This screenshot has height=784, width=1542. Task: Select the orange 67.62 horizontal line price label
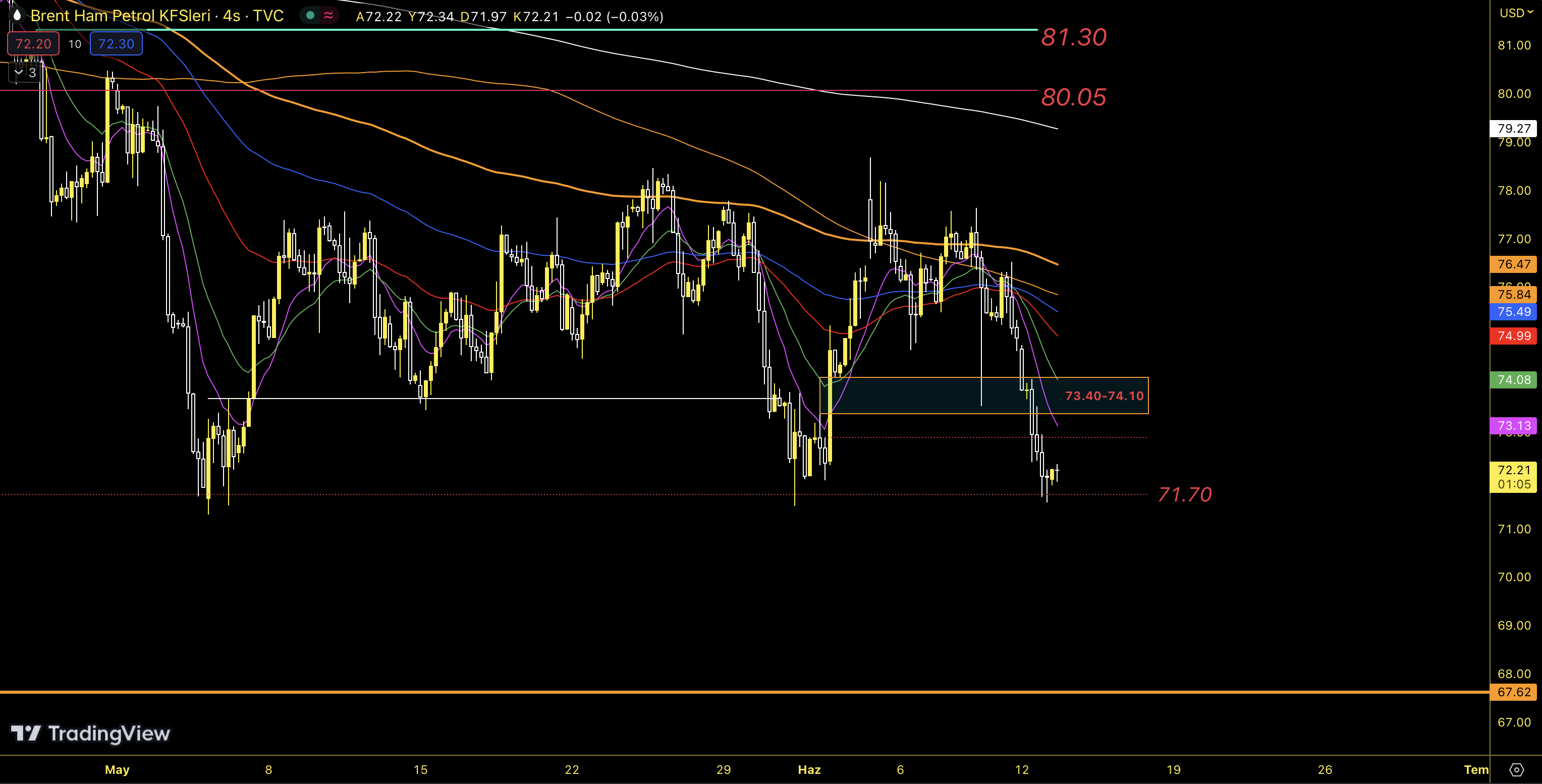click(1514, 692)
